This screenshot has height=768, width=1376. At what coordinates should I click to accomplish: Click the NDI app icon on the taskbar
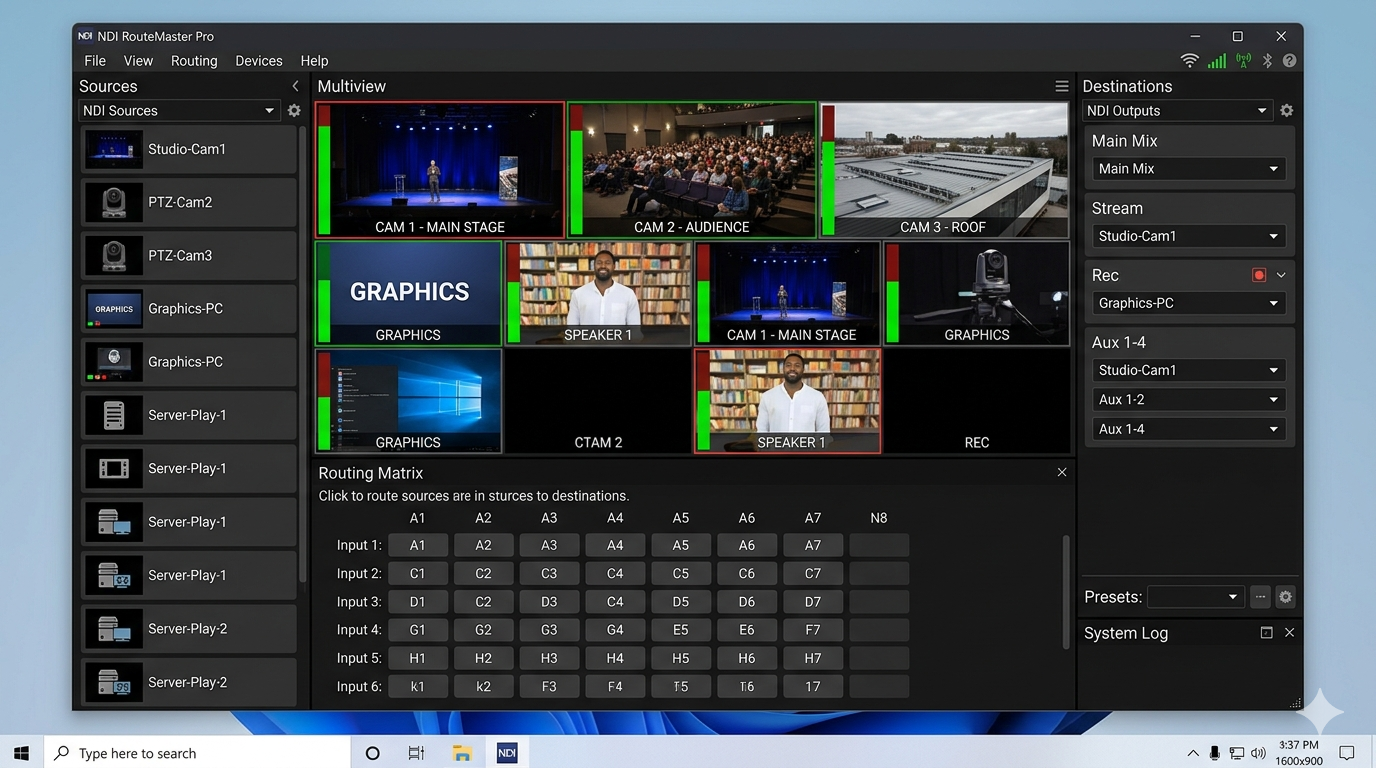click(x=507, y=753)
